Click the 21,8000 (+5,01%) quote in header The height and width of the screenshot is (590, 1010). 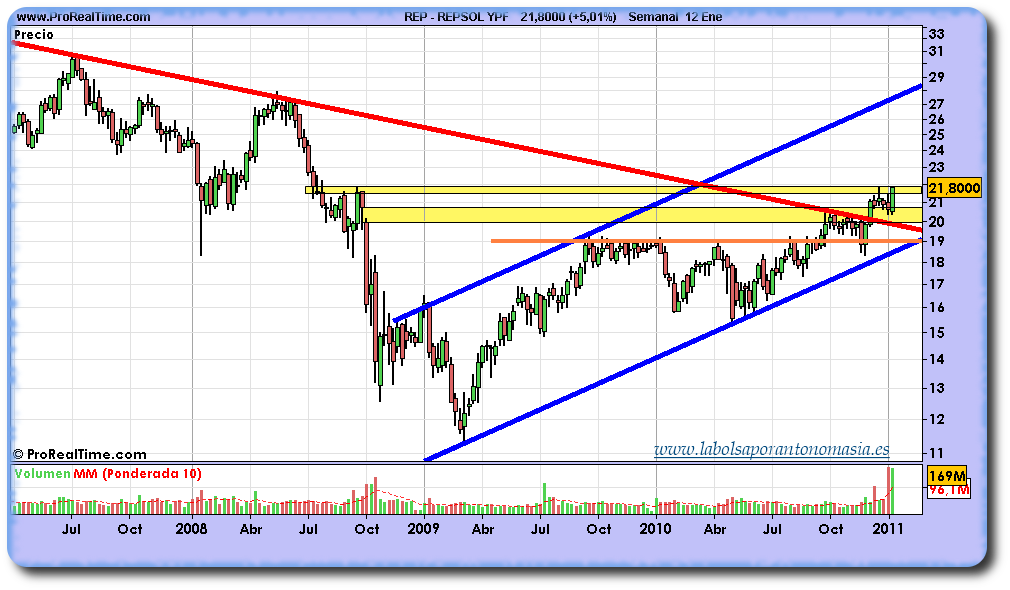(x=568, y=17)
